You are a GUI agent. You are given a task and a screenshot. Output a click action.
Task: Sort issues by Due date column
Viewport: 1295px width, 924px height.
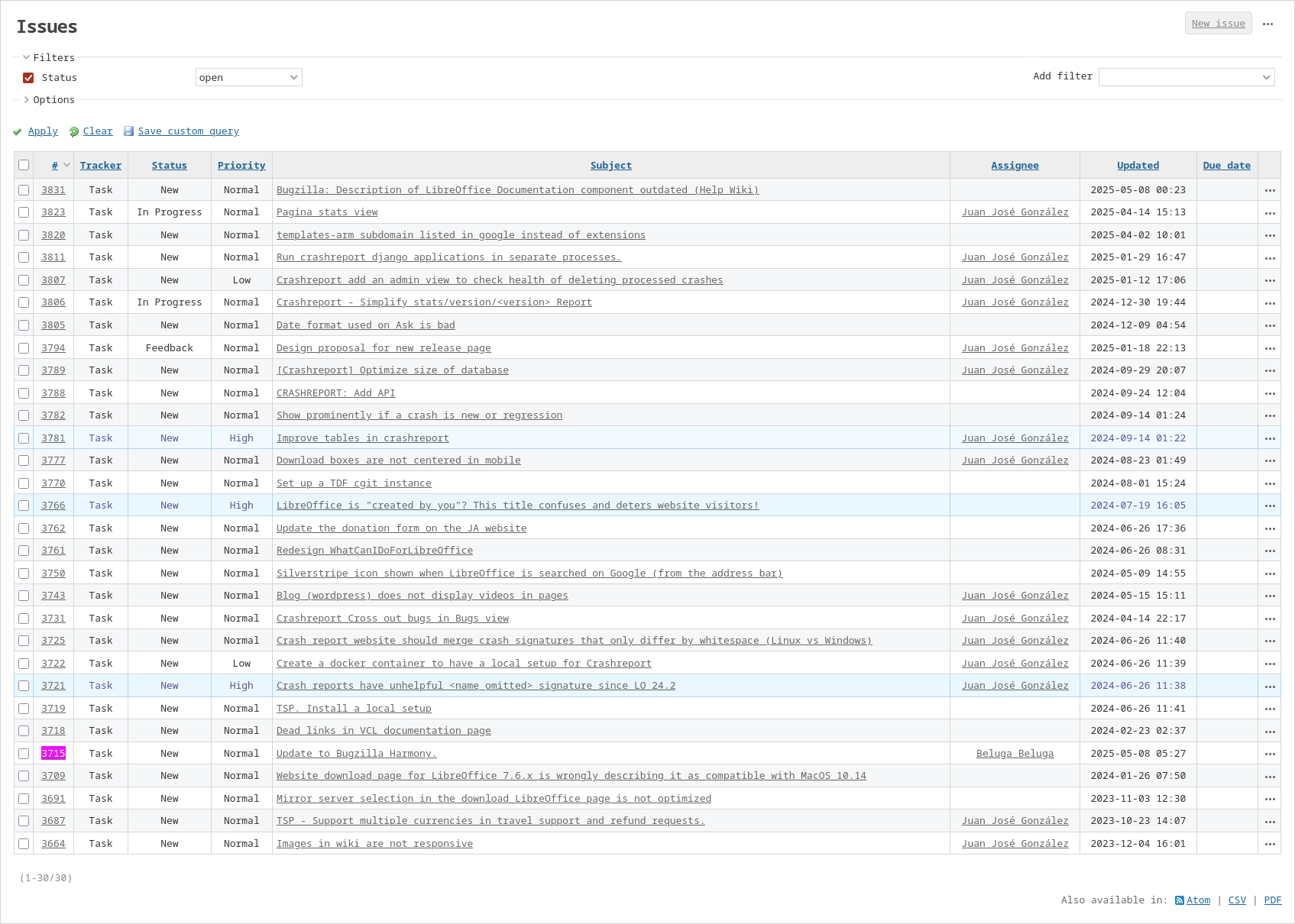(1227, 166)
